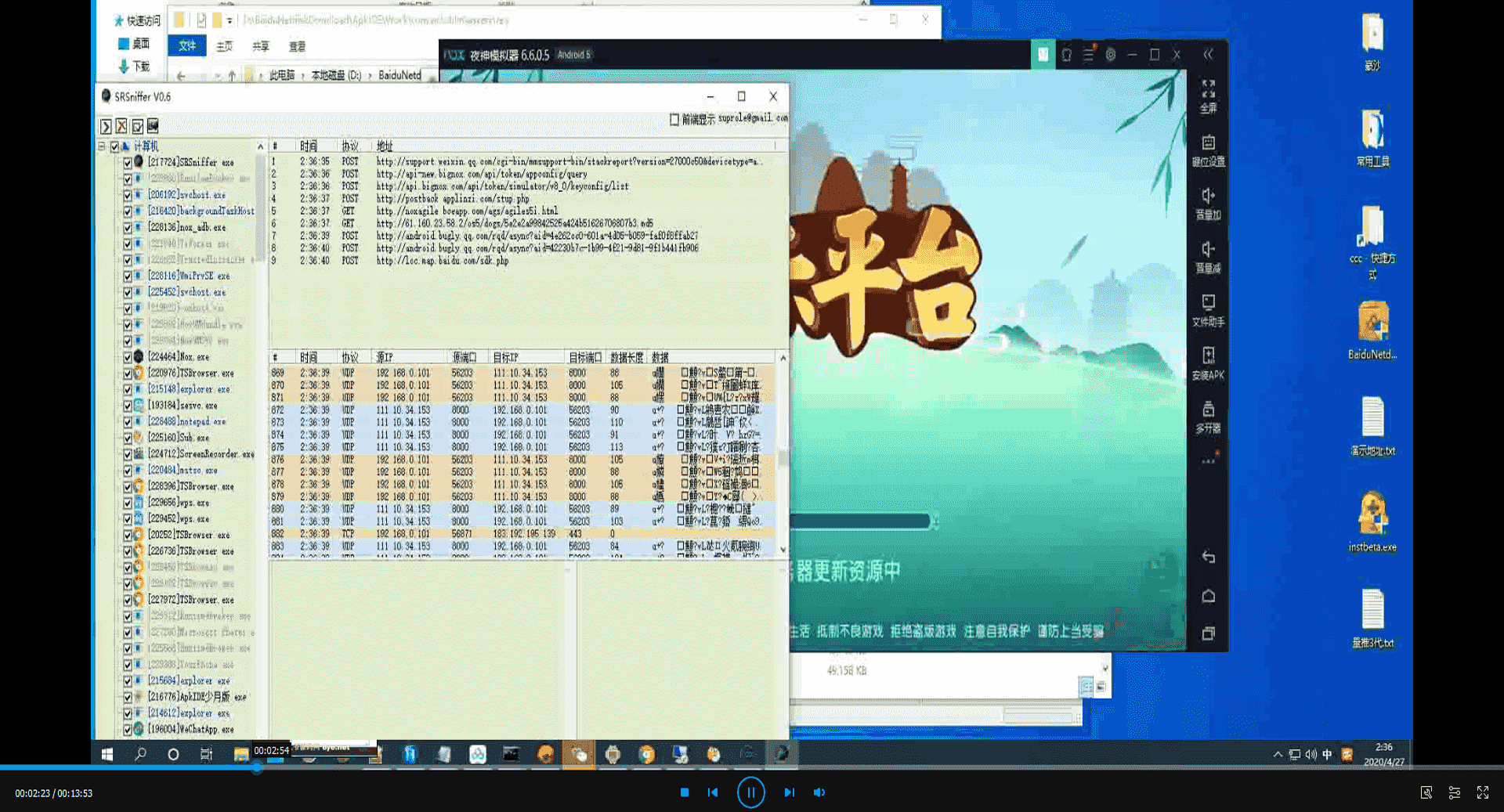The height and width of the screenshot is (812, 1504).
Task: Collapse the Nox sidebar with the double chevron
Action: 1208,54
